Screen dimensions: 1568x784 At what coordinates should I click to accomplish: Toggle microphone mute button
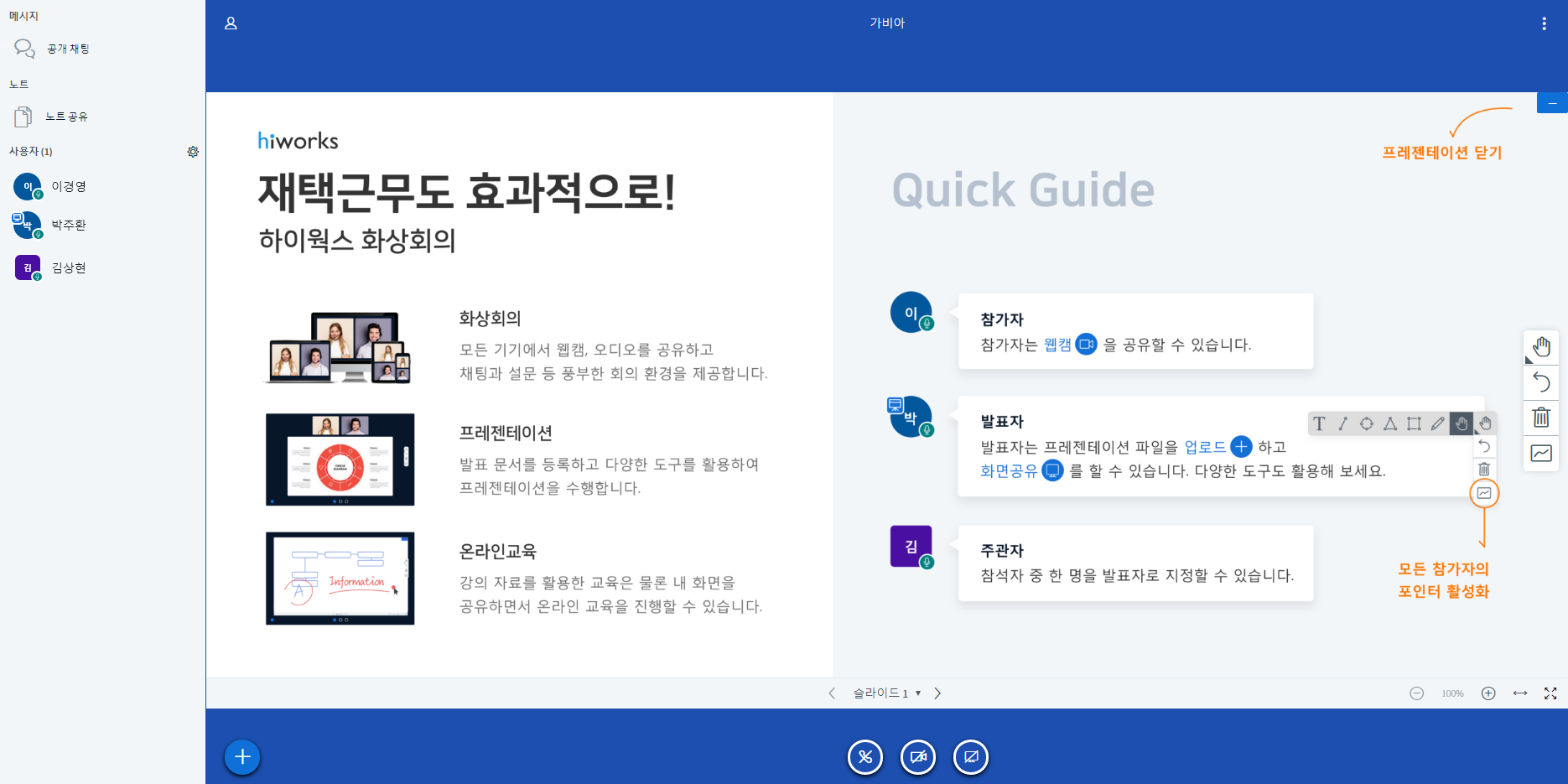tap(865, 757)
